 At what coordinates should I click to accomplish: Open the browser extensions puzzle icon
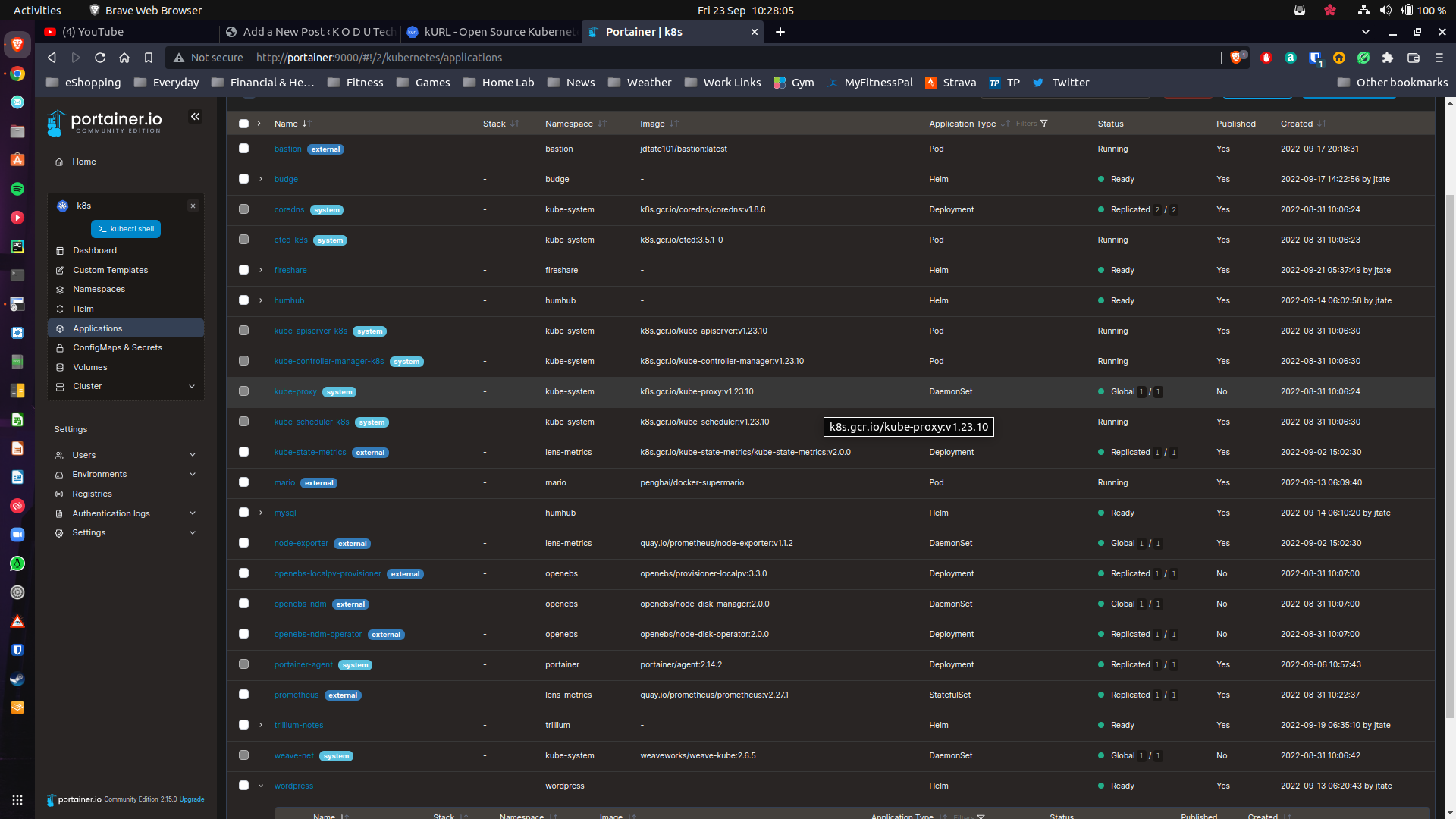coord(1388,58)
